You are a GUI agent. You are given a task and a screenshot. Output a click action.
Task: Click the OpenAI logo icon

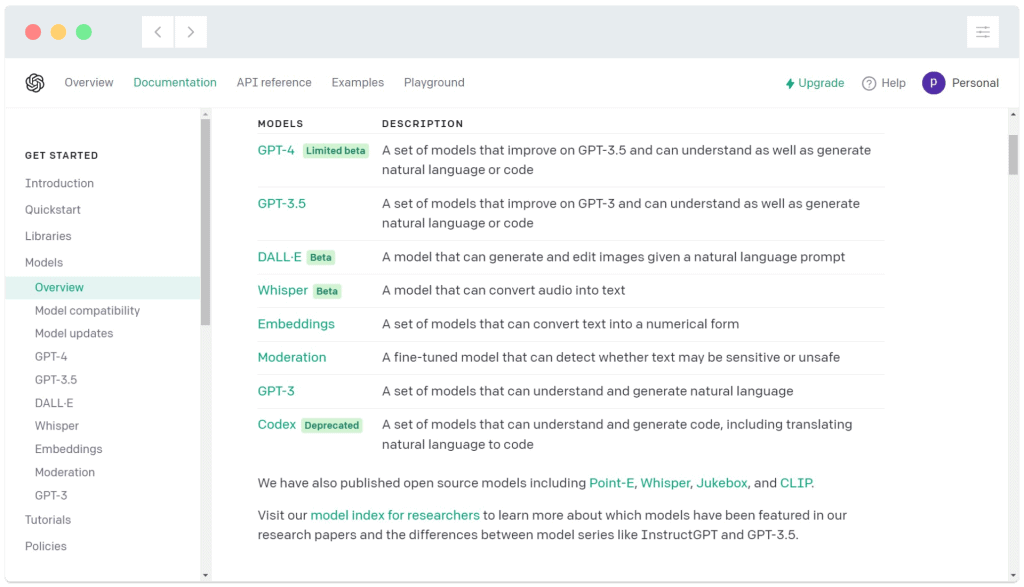[35, 83]
